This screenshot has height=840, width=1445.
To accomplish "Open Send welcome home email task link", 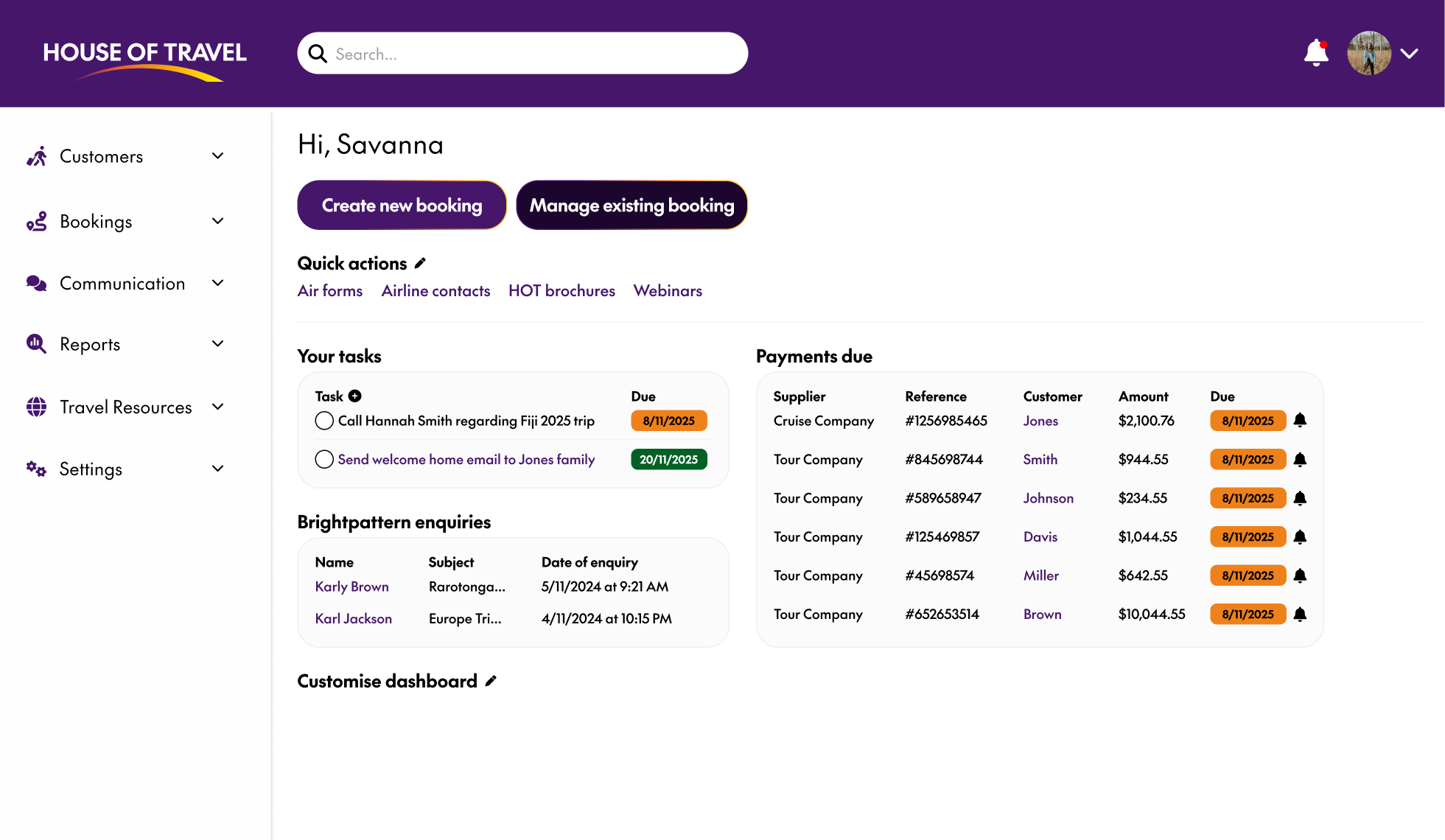I will point(466,459).
